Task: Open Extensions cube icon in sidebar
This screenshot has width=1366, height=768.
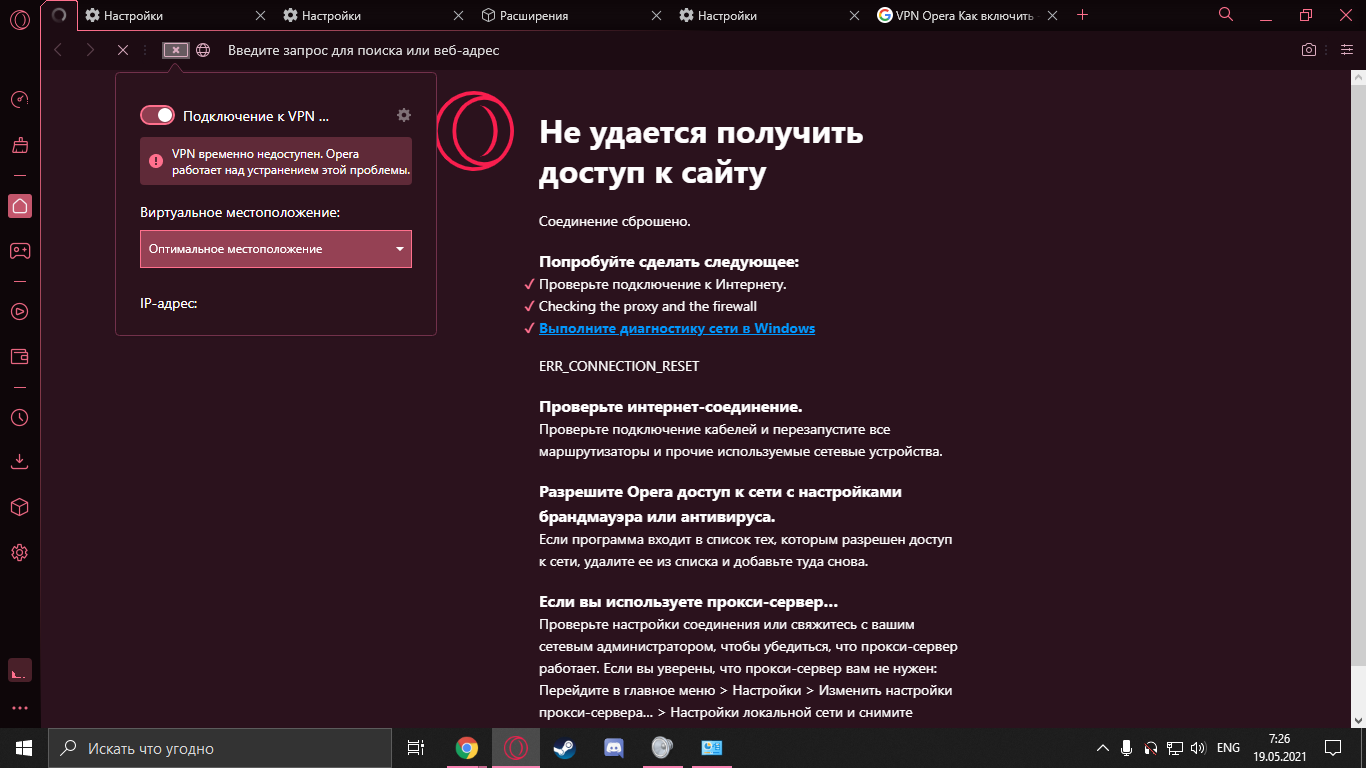Action: [x=19, y=507]
